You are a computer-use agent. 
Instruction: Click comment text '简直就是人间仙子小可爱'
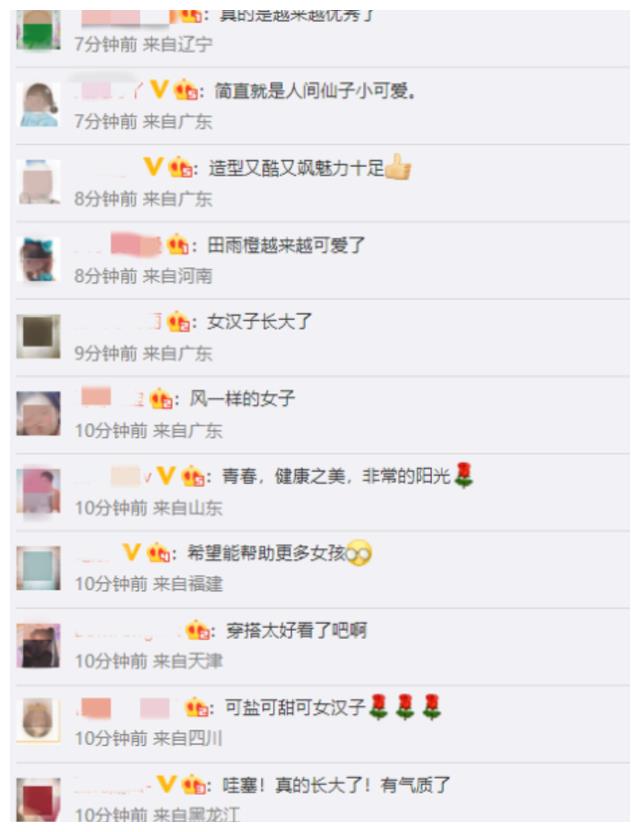click(314, 91)
